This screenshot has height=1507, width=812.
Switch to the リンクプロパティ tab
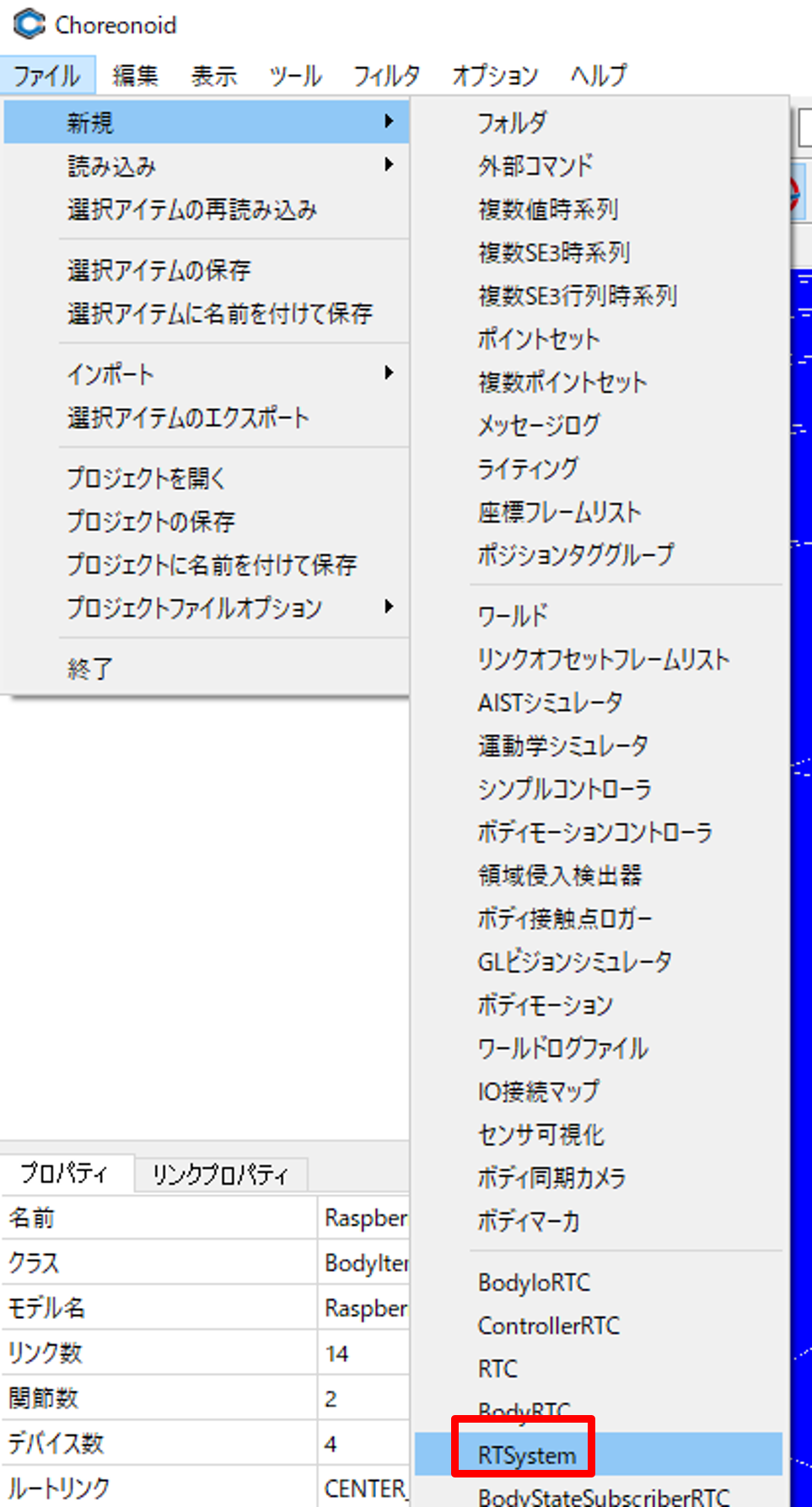(220, 1175)
